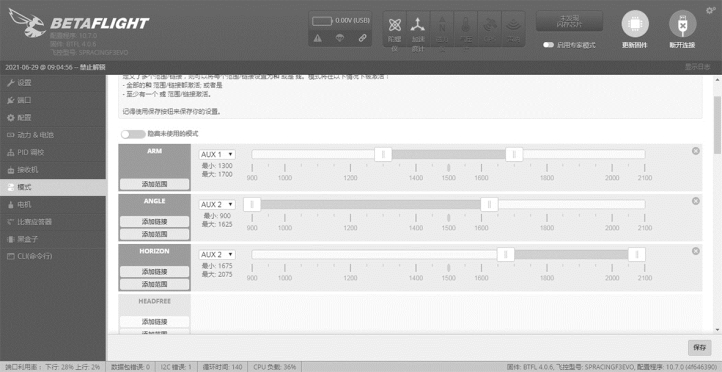Click the sonar waves sensor icon
This screenshot has width=722, height=372.
[513, 25]
